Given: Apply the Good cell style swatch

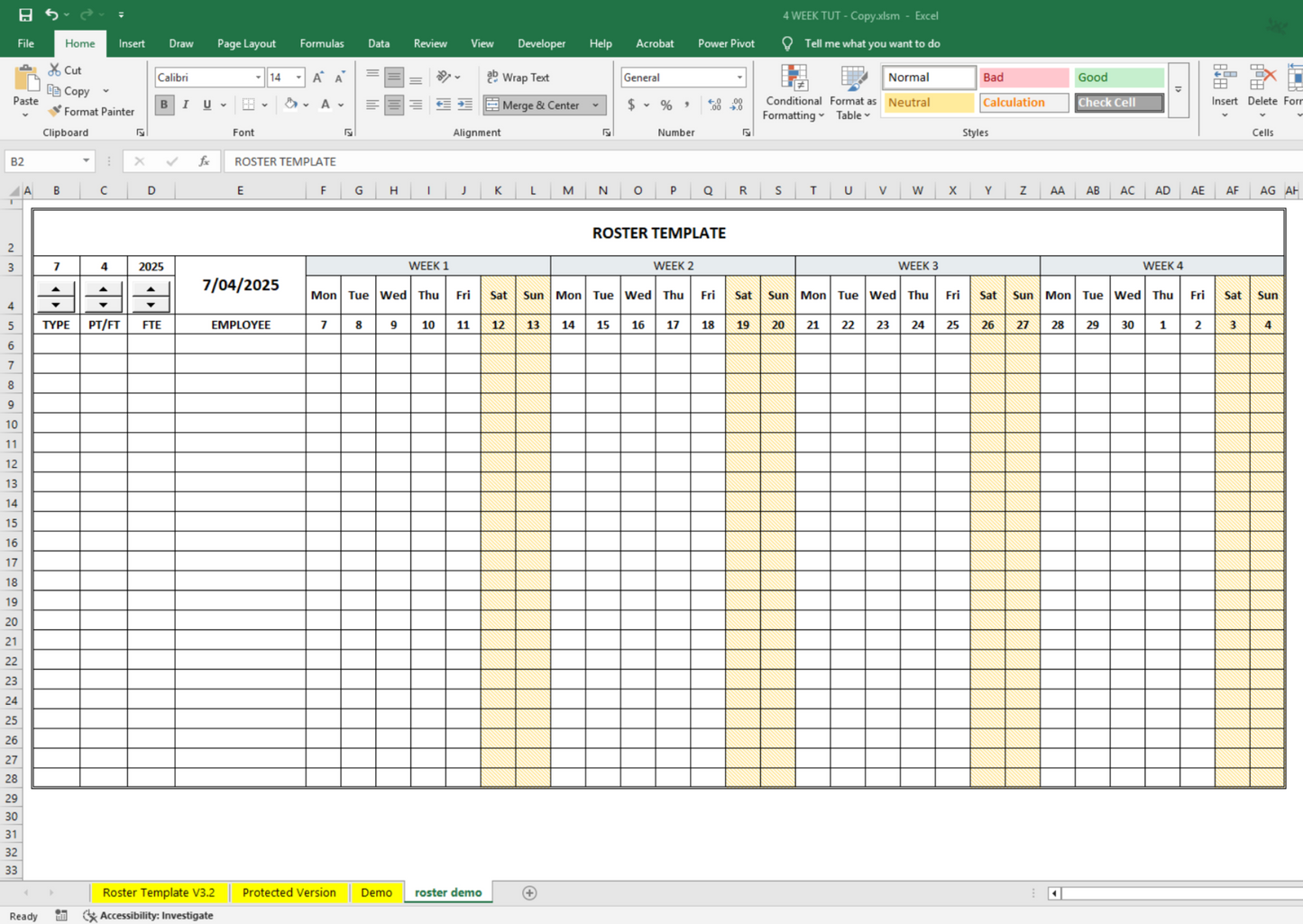Looking at the screenshot, I should point(1118,78).
